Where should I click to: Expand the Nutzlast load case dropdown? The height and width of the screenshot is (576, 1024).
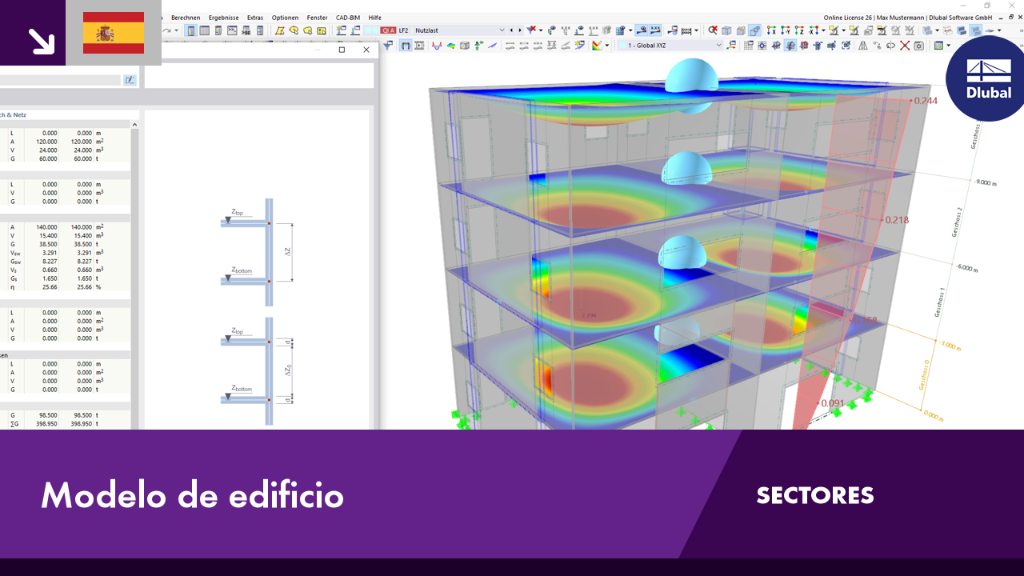(x=502, y=30)
